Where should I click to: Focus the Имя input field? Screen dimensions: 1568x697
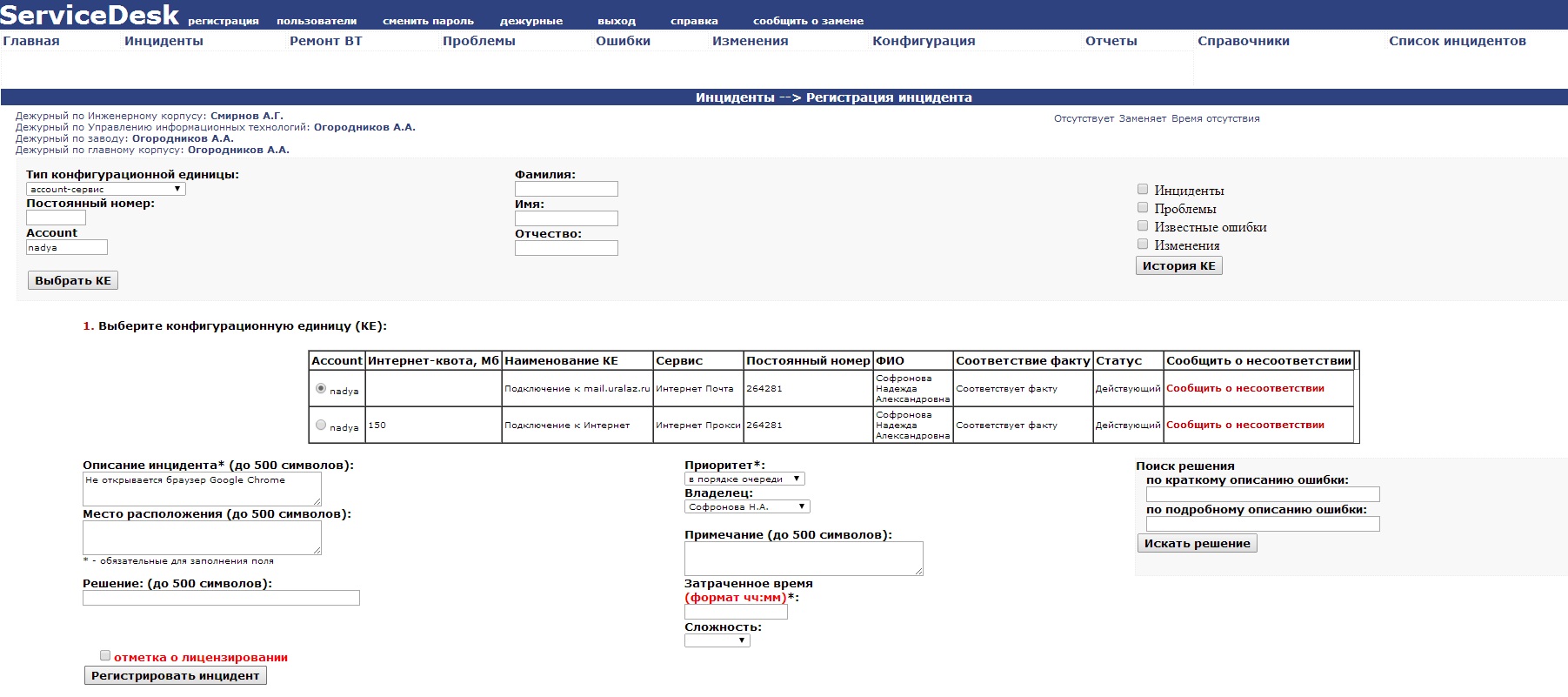[566, 218]
